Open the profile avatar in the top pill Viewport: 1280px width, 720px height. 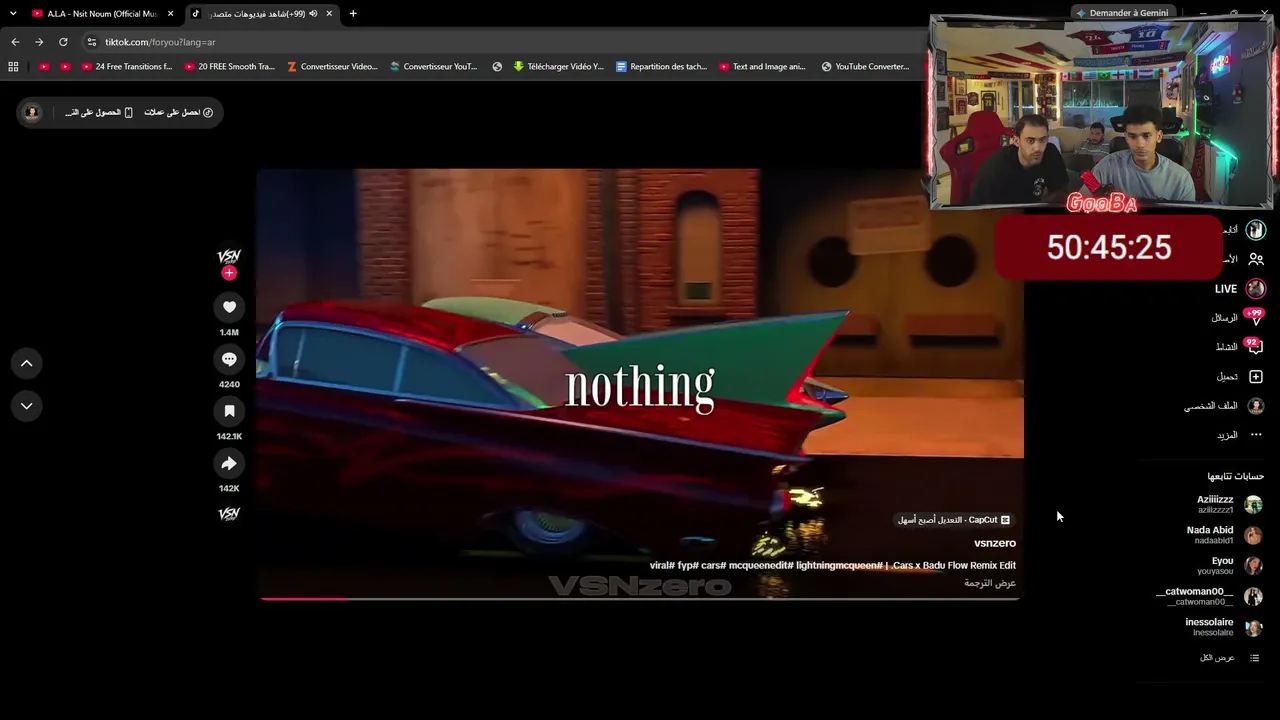[32, 113]
